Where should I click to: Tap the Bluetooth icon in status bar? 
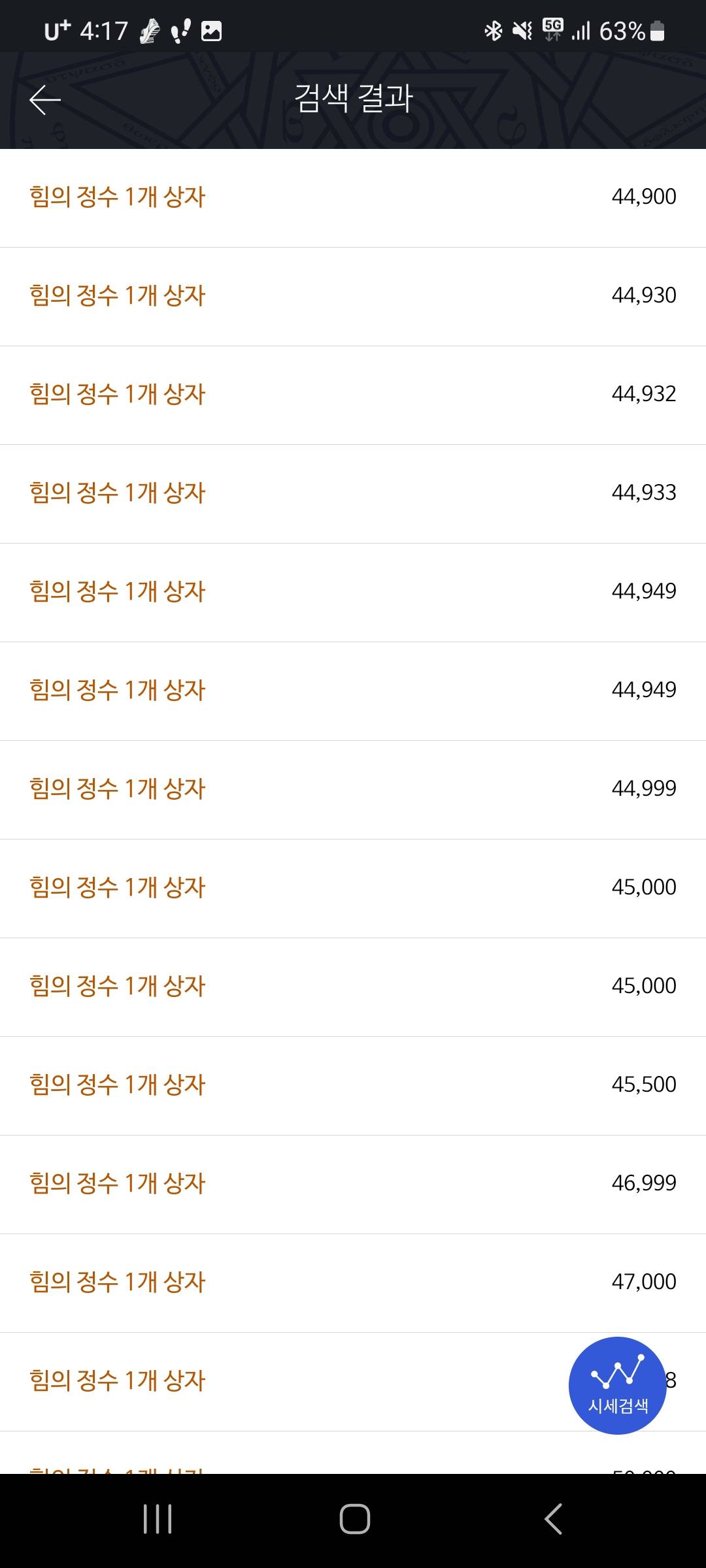[x=493, y=31]
